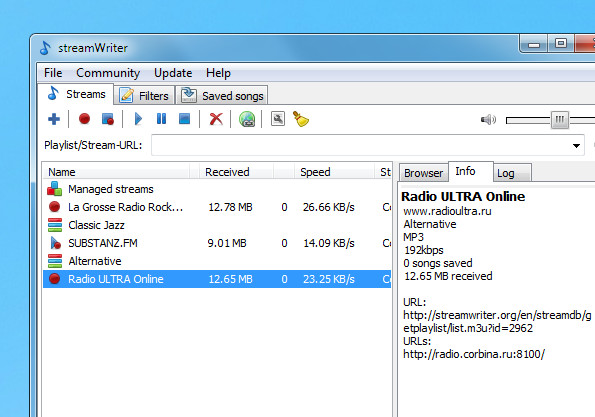The height and width of the screenshot is (417, 595).
Task: Select the Alternative category row
Action: coord(217,261)
